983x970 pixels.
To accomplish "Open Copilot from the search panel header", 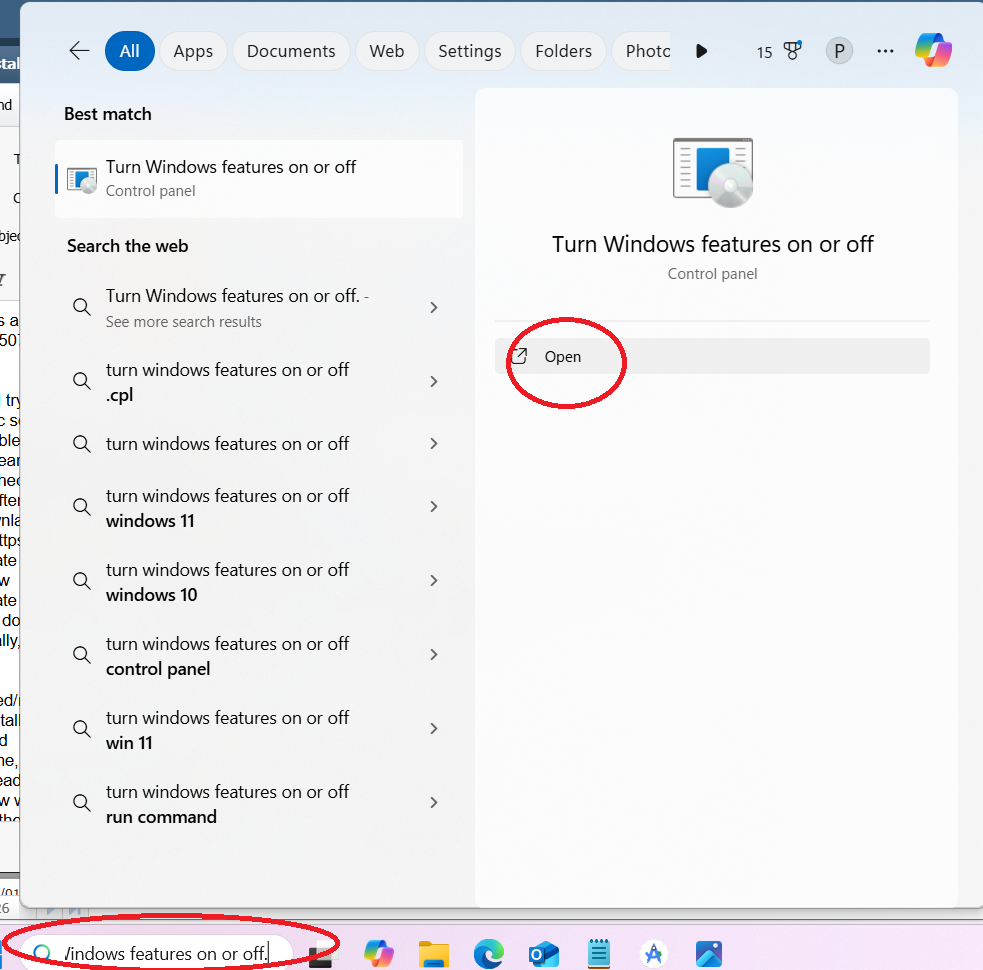I will (x=933, y=51).
